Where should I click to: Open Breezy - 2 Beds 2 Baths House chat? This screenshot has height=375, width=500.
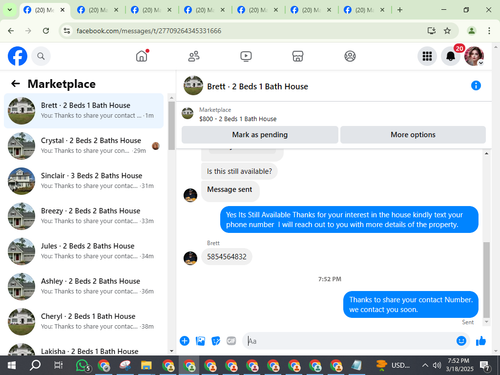(84, 216)
